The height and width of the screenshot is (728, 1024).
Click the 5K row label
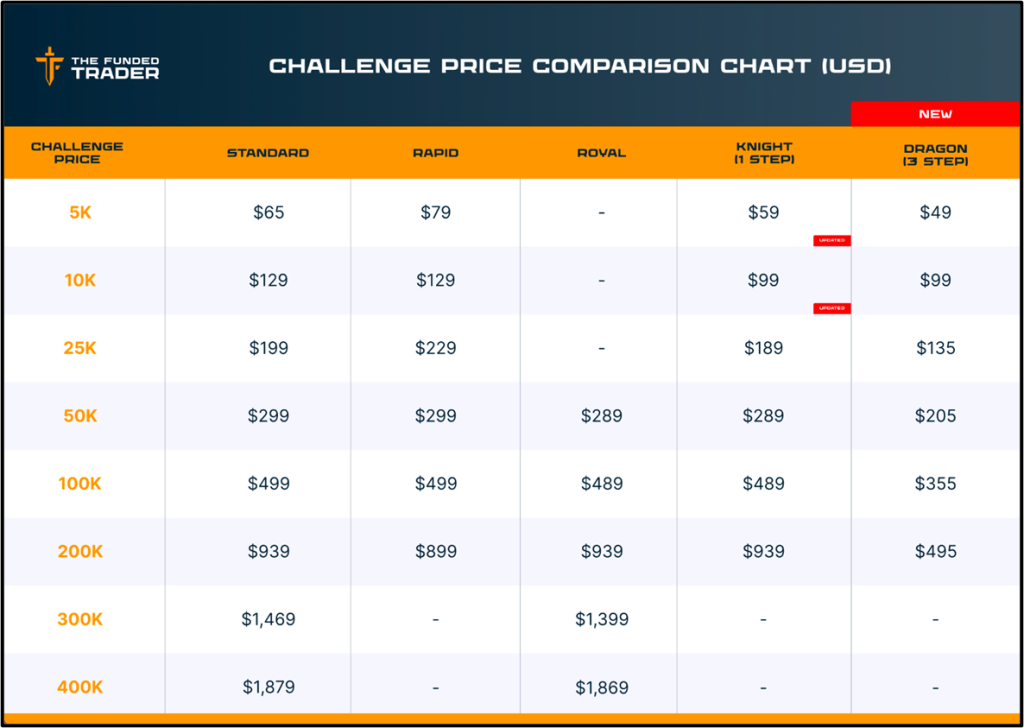[x=80, y=212]
